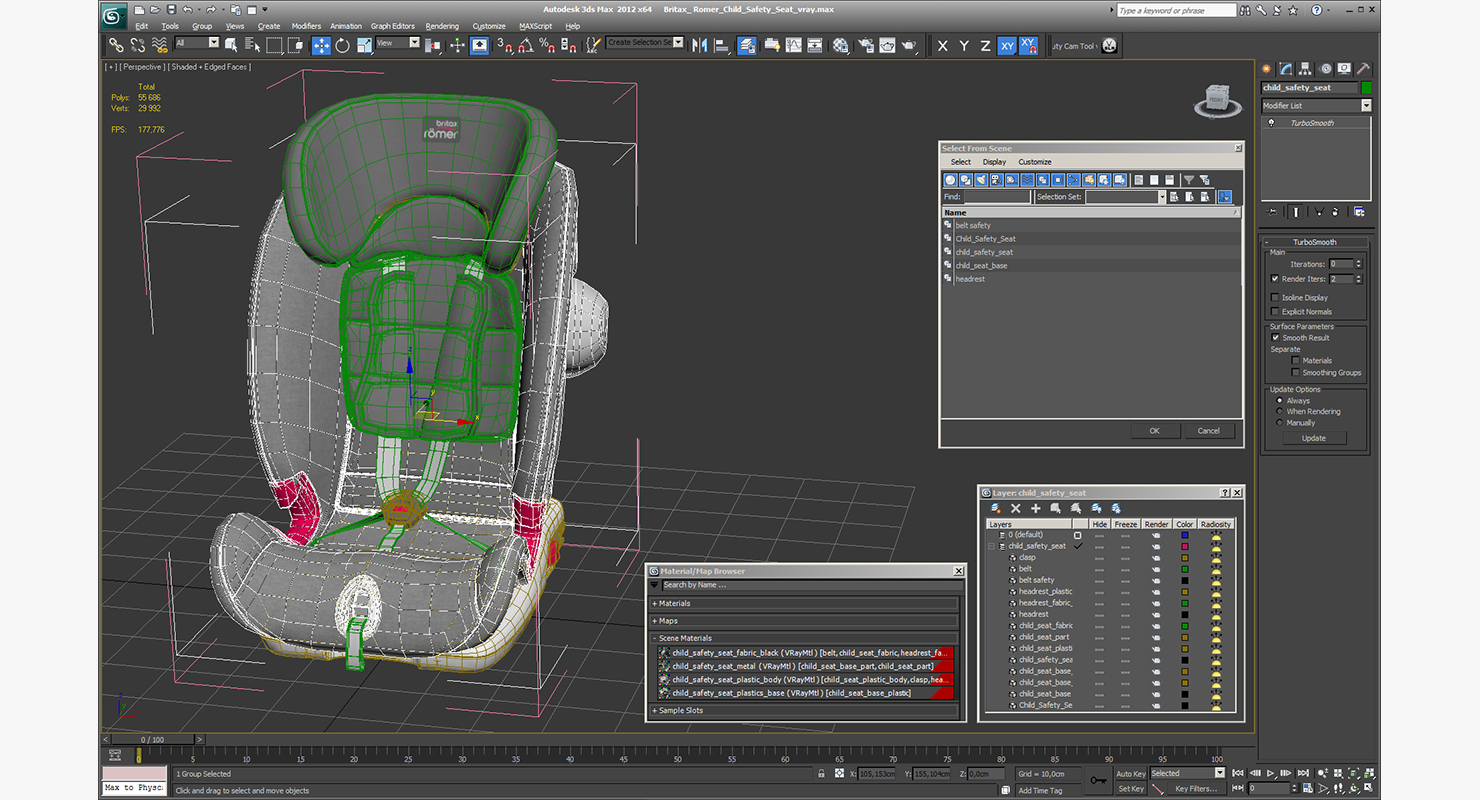
Task: Restrict to Z axis constraint
Action: coord(985,46)
